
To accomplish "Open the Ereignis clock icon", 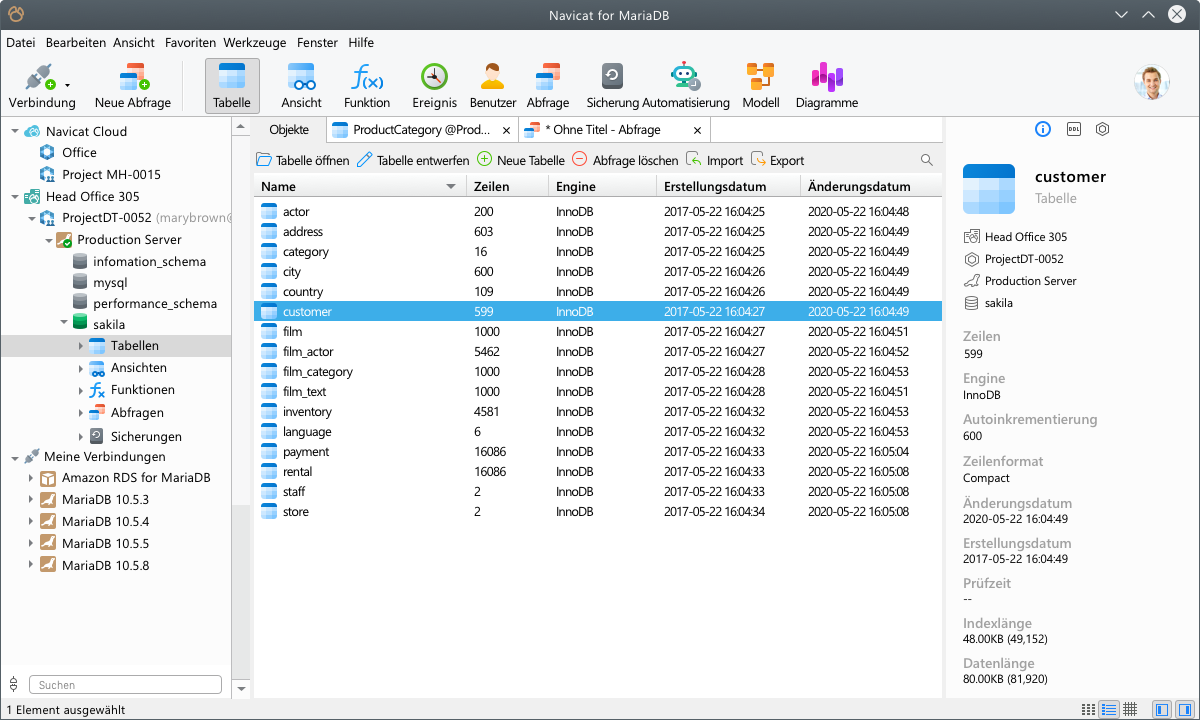I will coord(434,86).
